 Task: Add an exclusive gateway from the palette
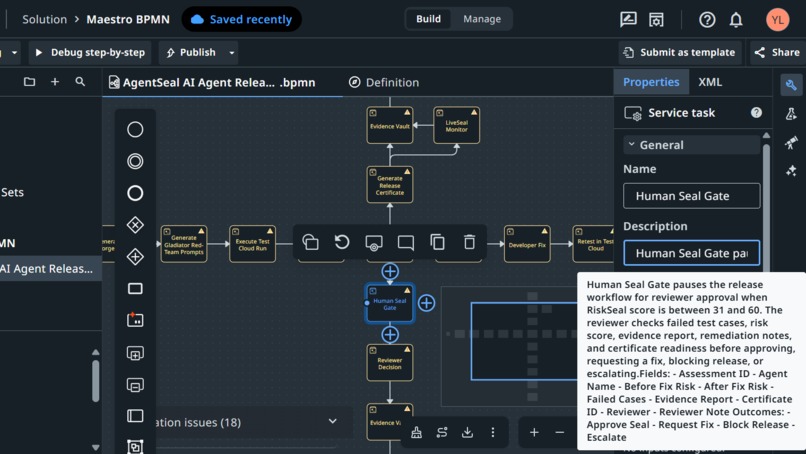[135, 225]
